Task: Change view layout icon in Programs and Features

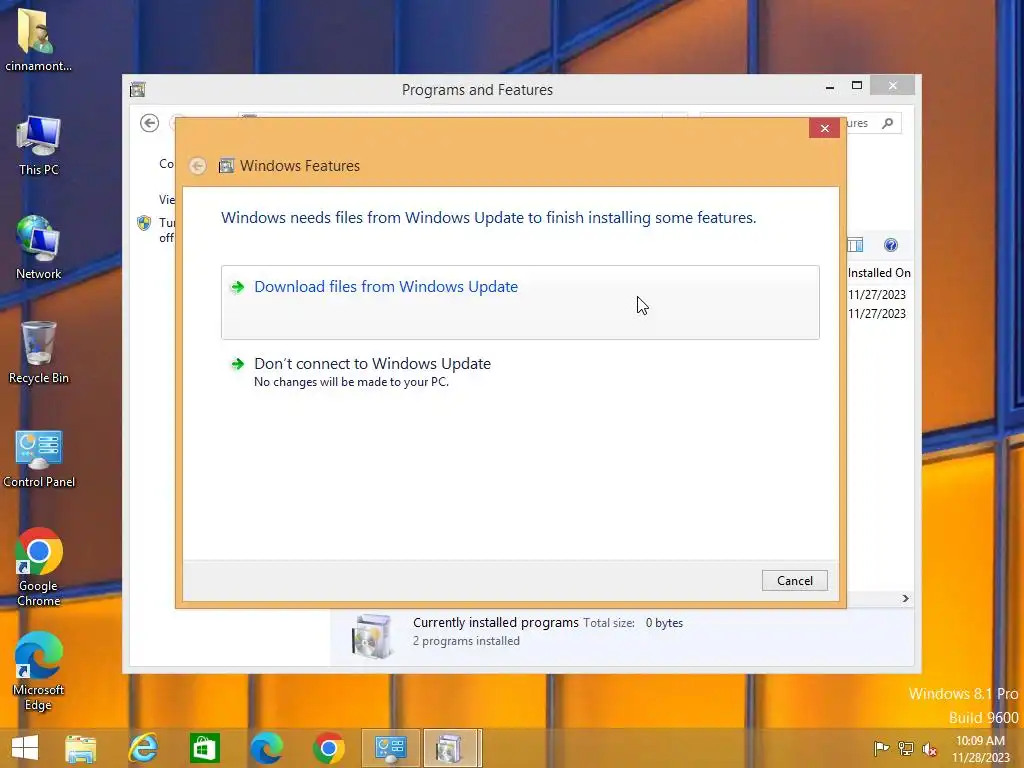Action: pos(856,245)
